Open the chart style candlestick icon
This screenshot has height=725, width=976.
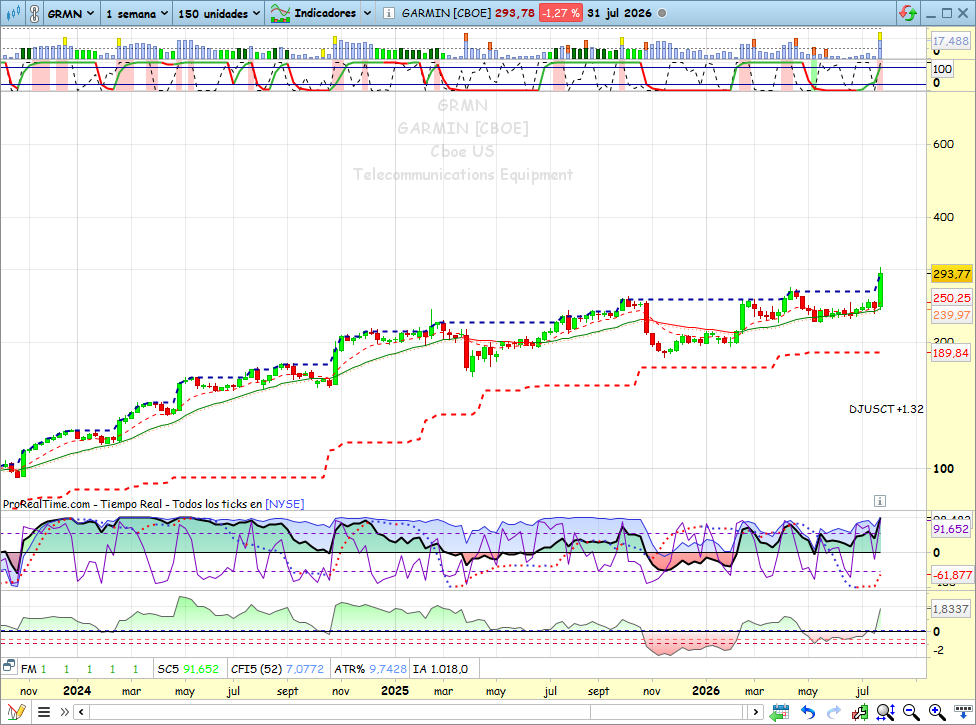12,12
